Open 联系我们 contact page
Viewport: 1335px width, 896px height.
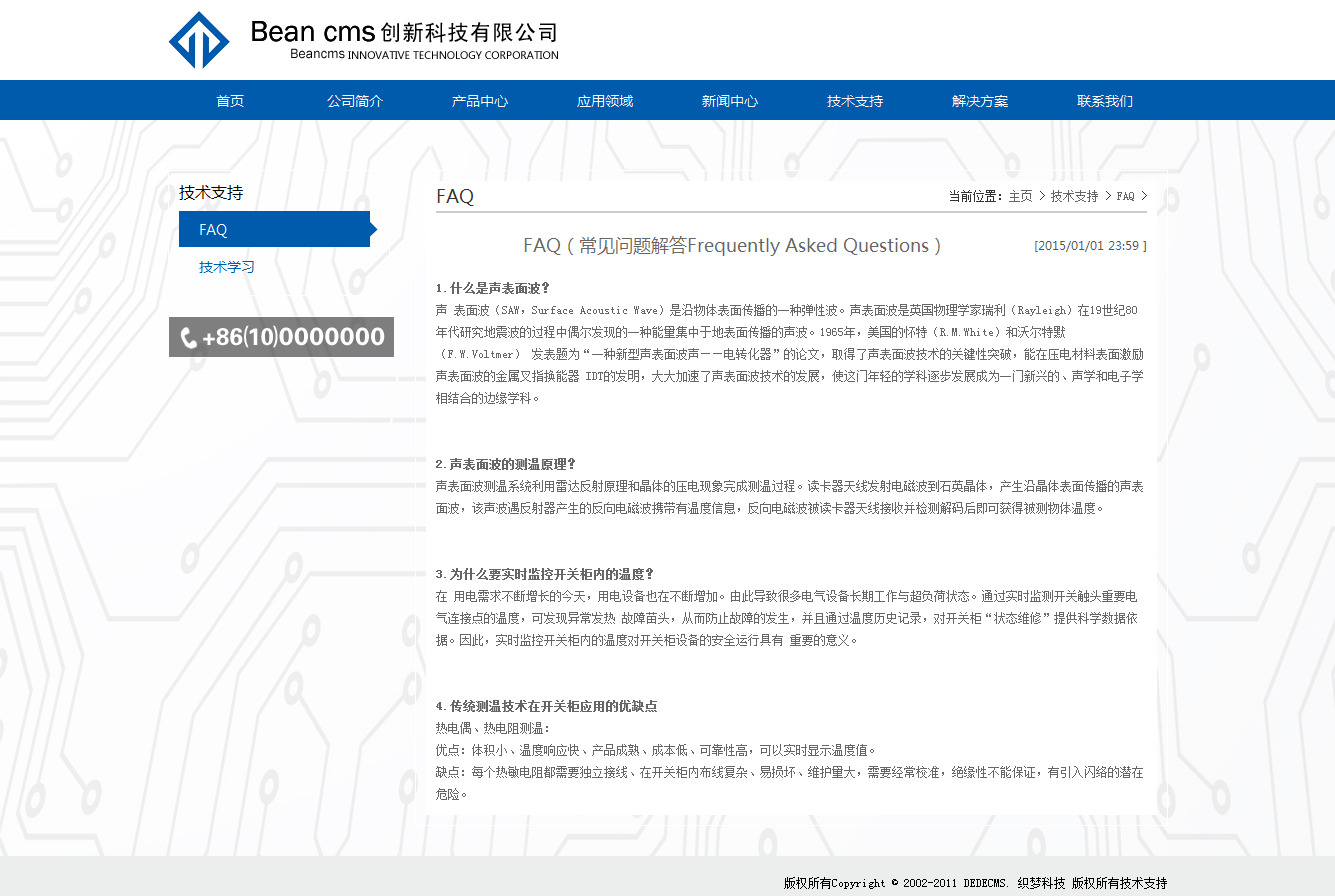tap(1105, 101)
